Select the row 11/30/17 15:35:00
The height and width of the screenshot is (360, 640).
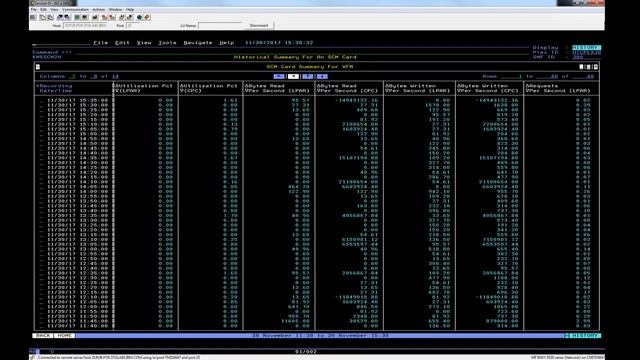[x=317, y=100]
